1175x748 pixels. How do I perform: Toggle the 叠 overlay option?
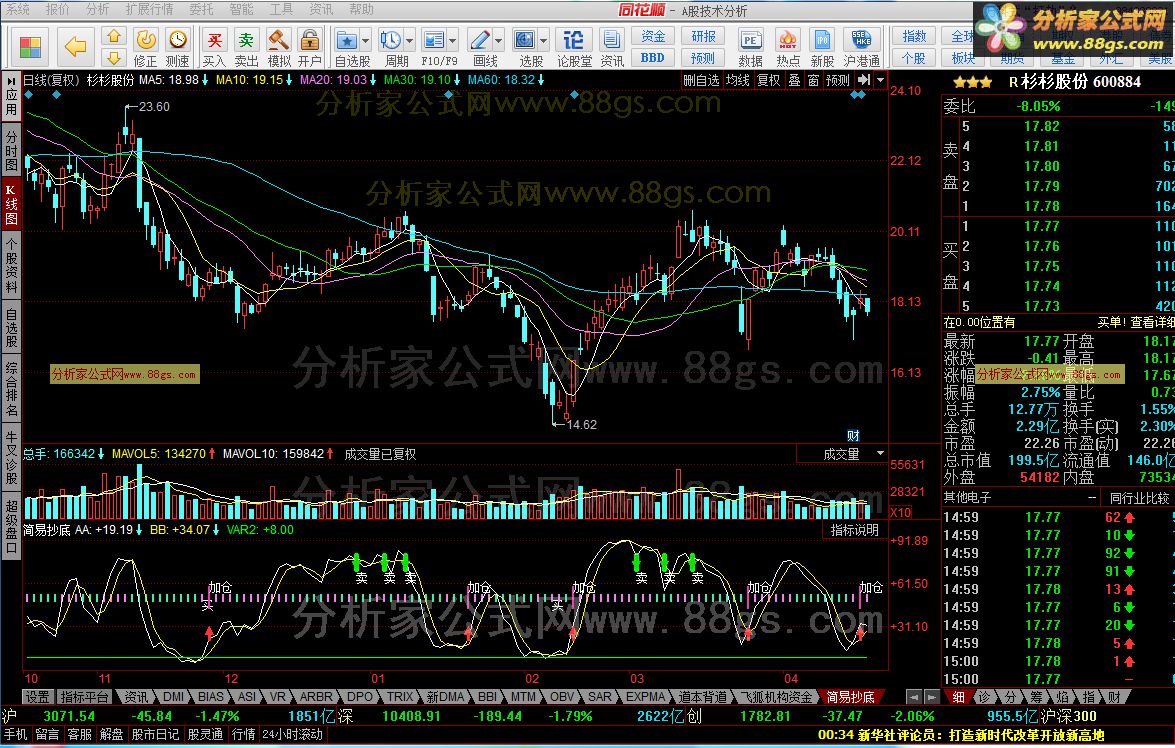click(x=794, y=80)
